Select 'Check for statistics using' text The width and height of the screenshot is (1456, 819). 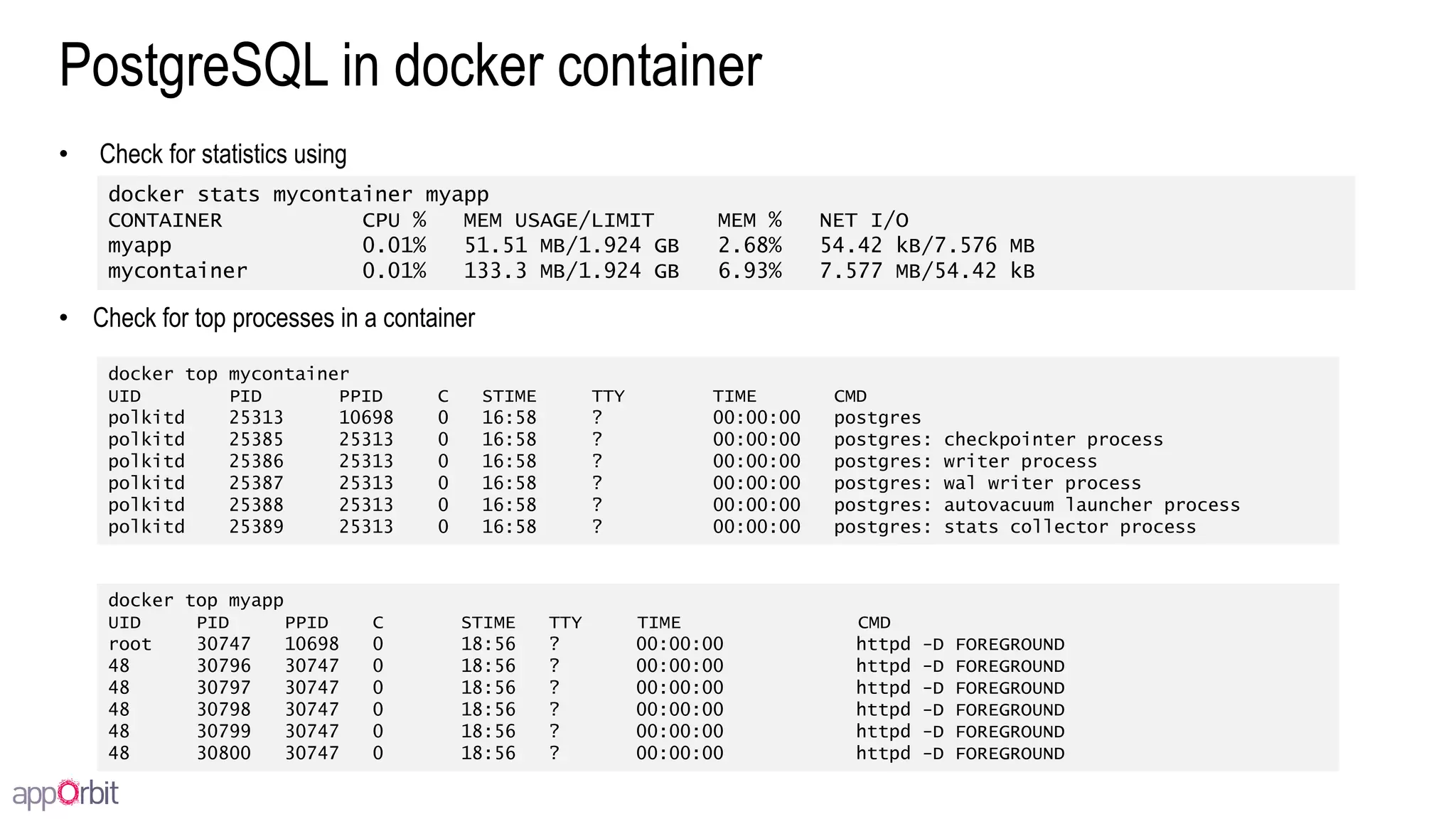coord(223,154)
